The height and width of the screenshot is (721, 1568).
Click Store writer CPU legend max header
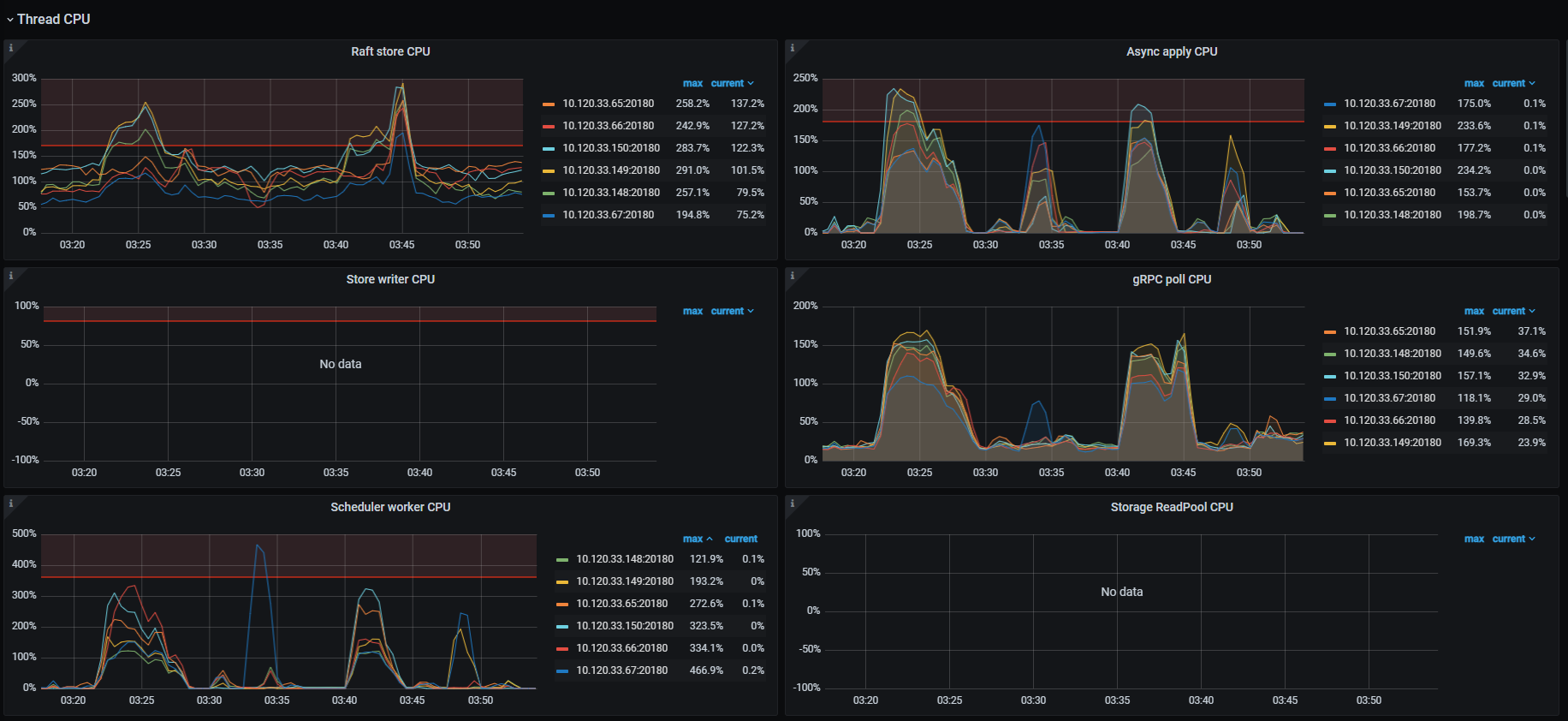point(692,311)
